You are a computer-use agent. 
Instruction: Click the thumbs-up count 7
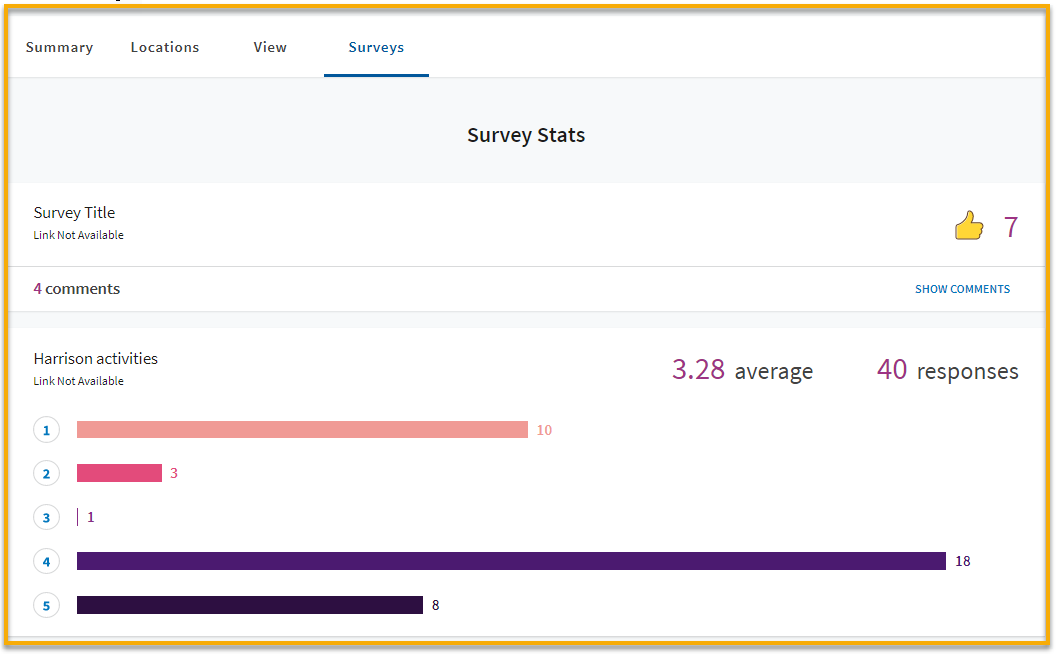1010,227
